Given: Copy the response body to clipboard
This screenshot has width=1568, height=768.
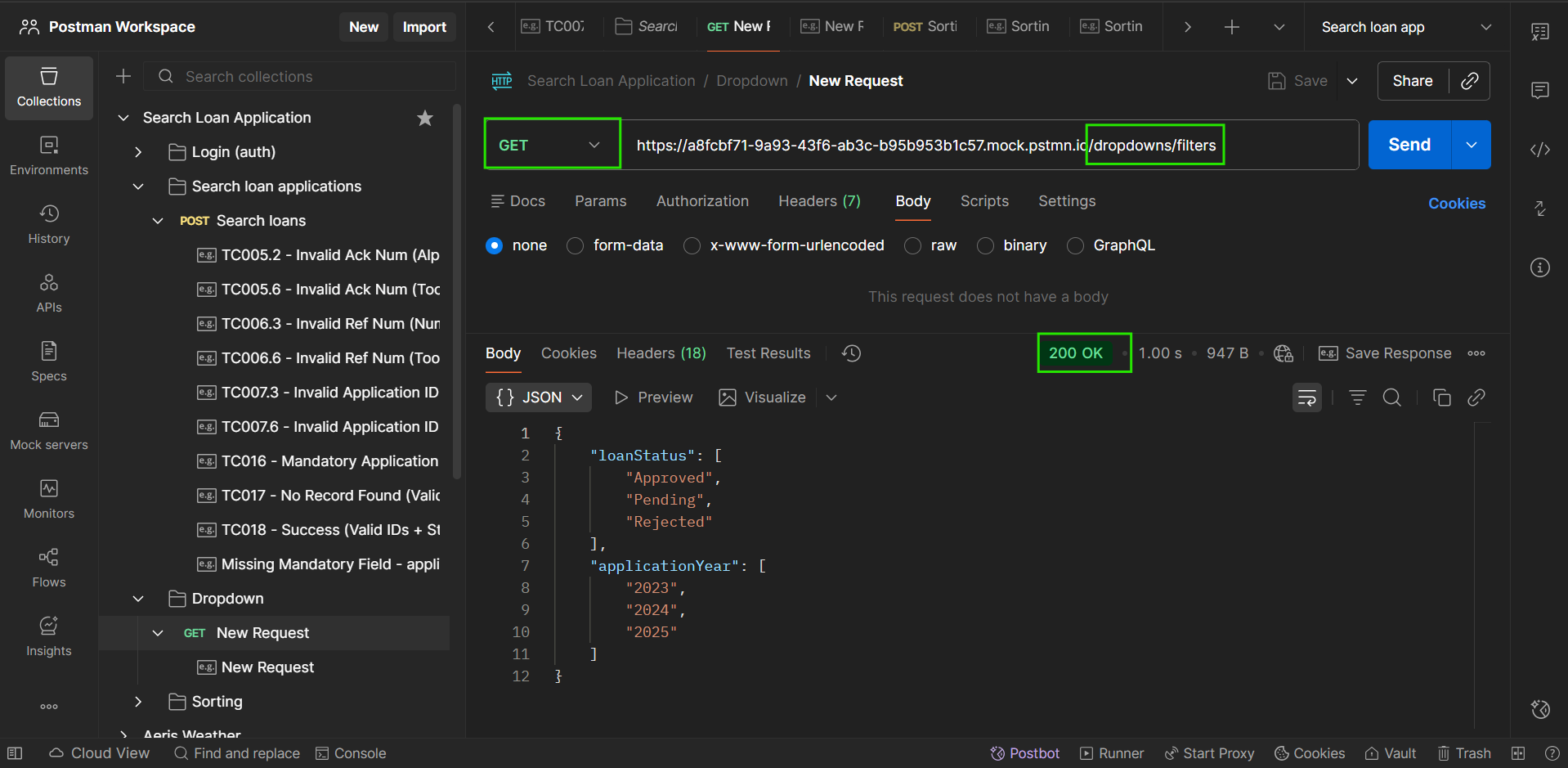Looking at the screenshot, I should [1442, 397].
